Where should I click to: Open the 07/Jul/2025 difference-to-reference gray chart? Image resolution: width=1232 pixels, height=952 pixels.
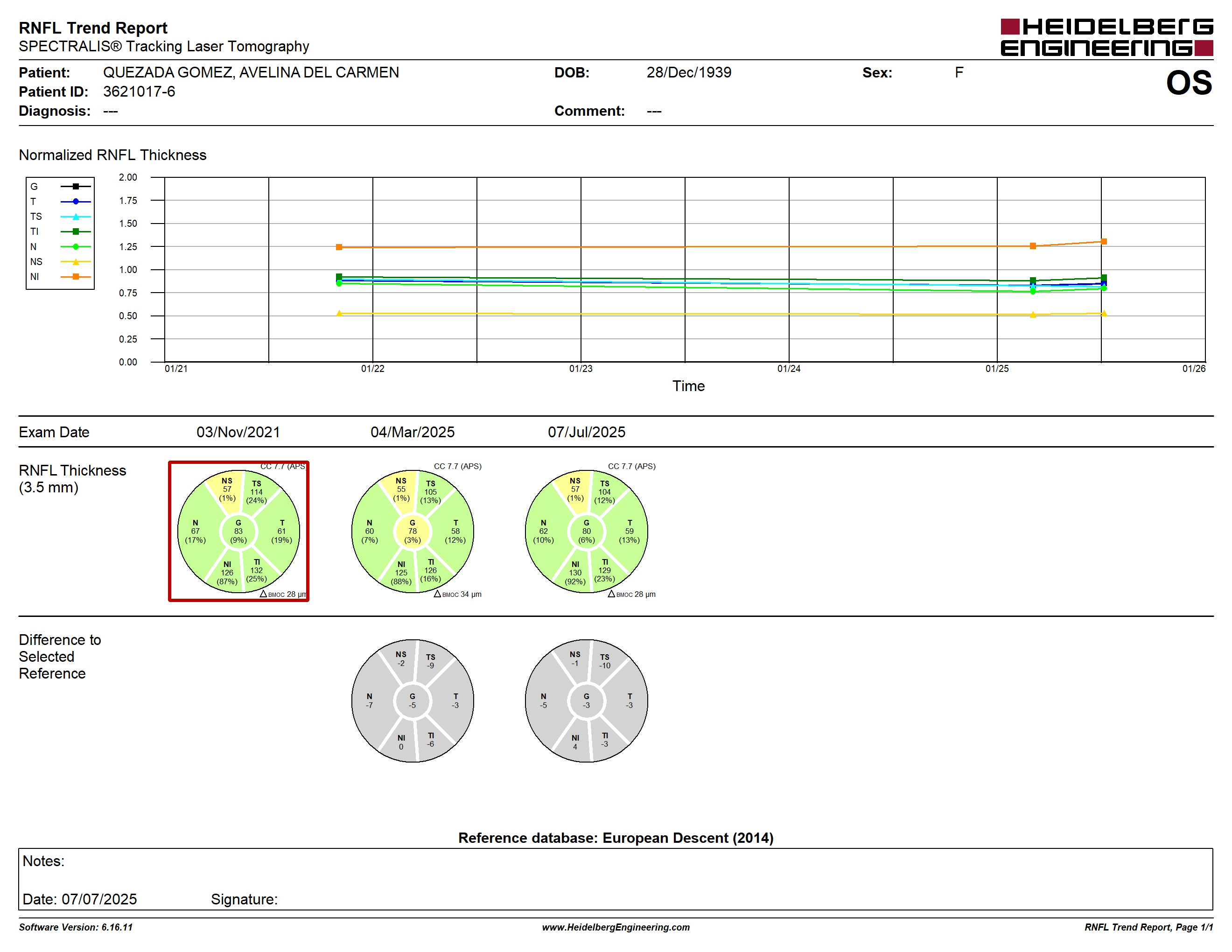point(587,700)
